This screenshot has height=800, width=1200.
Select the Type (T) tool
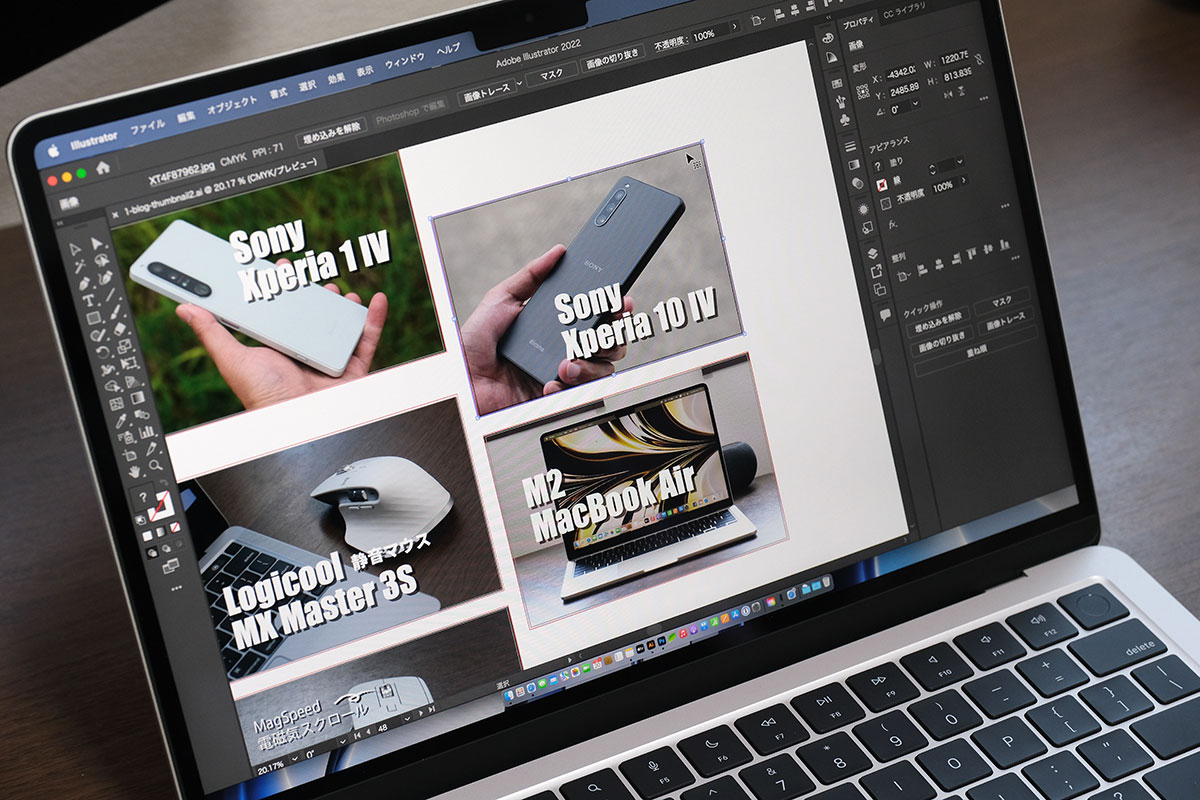[88, 300]
